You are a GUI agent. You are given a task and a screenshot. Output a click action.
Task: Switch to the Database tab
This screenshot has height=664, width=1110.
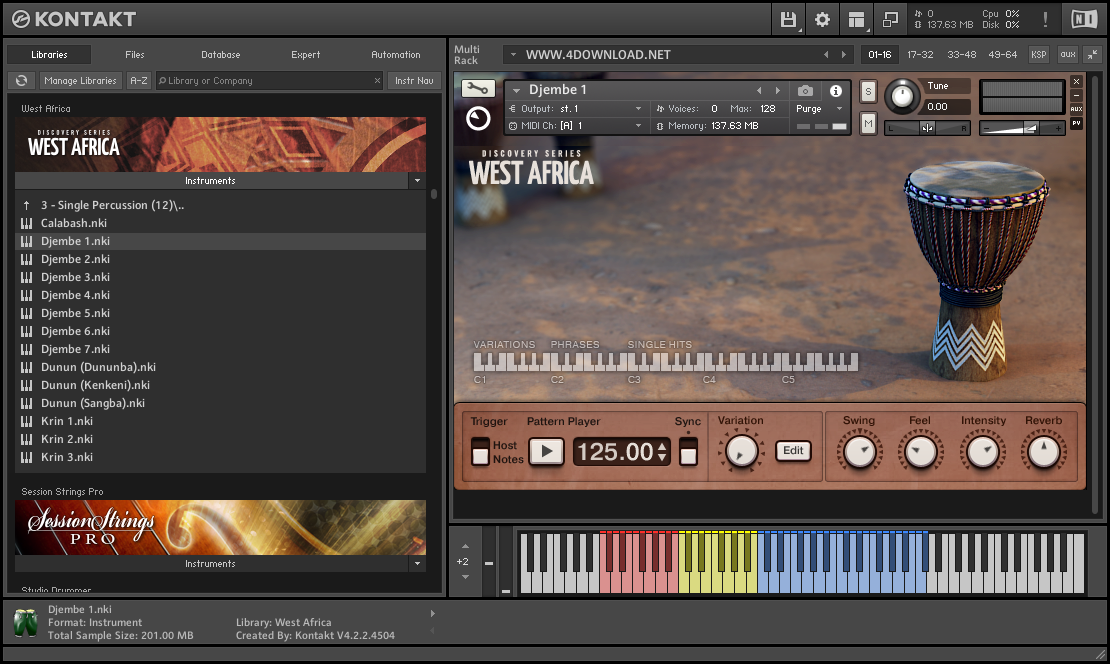[x=220, y=55]
